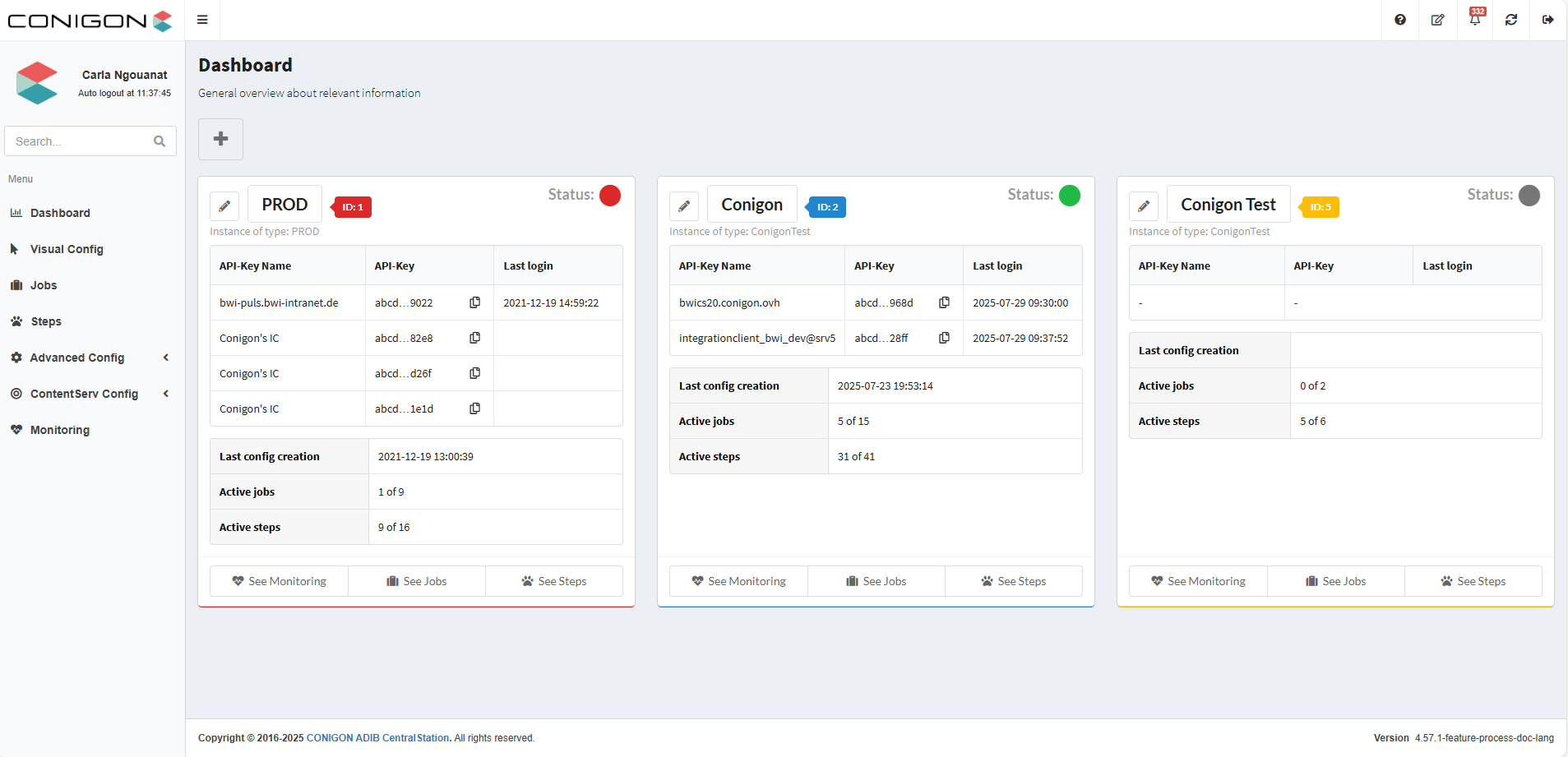Add new instance with plus button
The width and height of the screenshot is (1568, 757).
pos(220,139)
